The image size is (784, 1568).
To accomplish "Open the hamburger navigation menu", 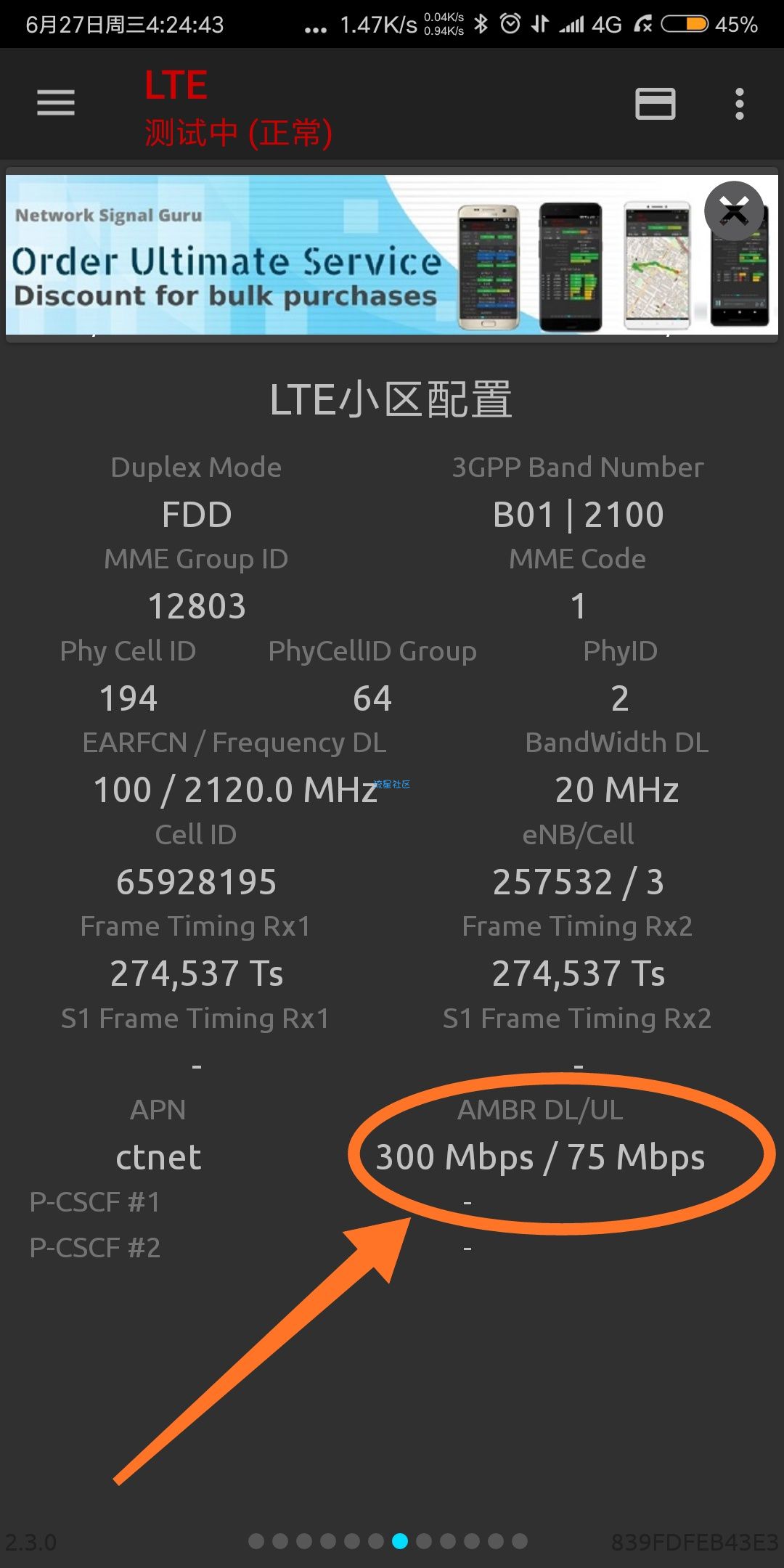I will [x=56, y=103].
